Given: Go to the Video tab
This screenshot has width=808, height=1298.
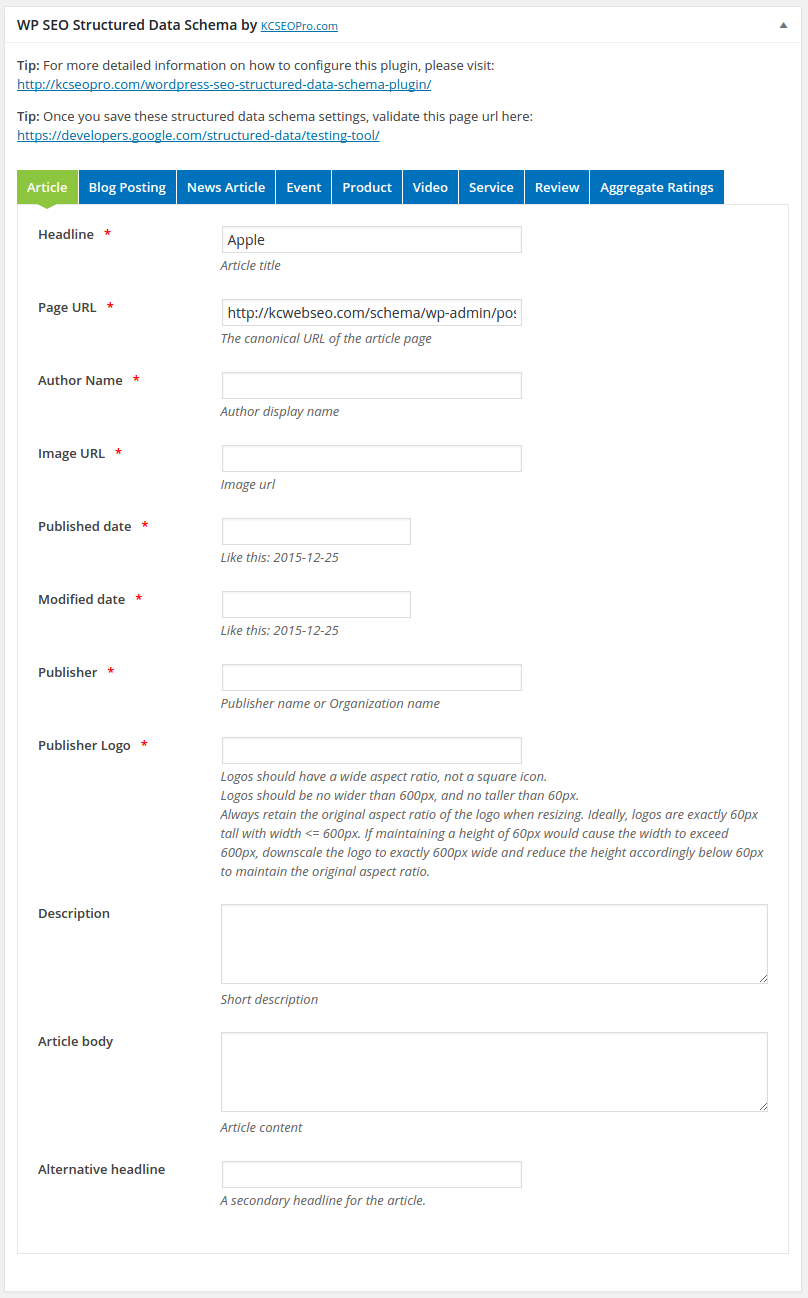Looking at the screenshot, I should [x=430, y=187].
